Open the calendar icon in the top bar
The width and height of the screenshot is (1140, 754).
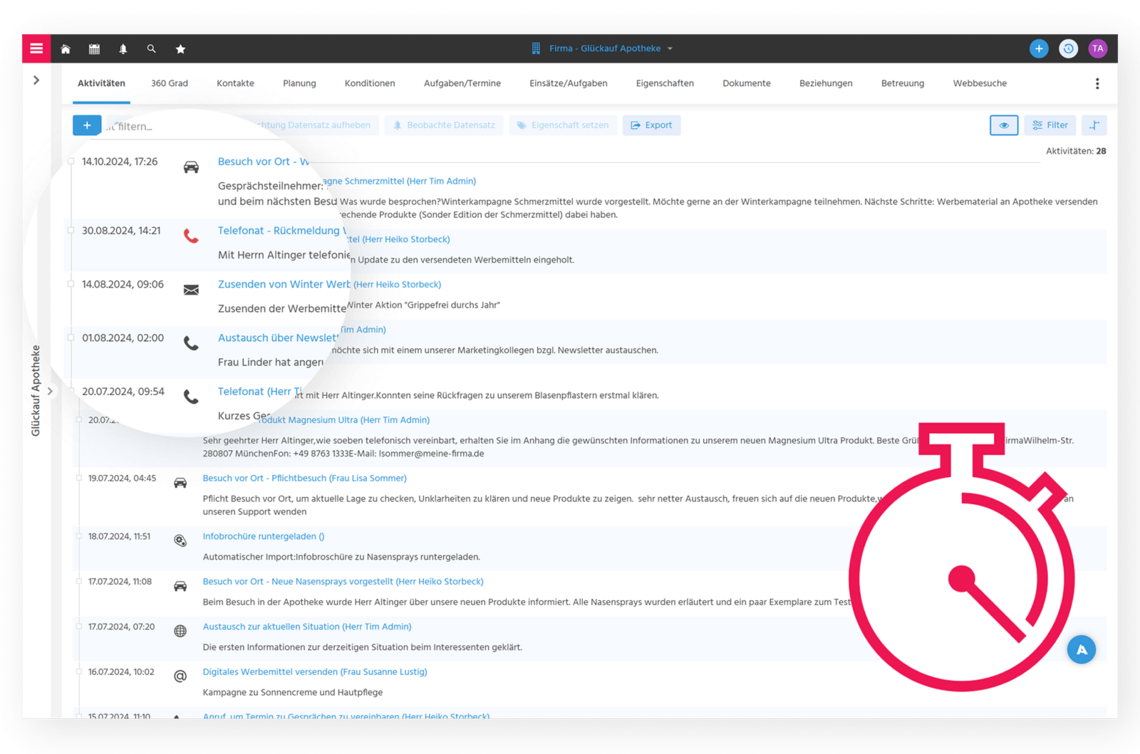(94, 48)
